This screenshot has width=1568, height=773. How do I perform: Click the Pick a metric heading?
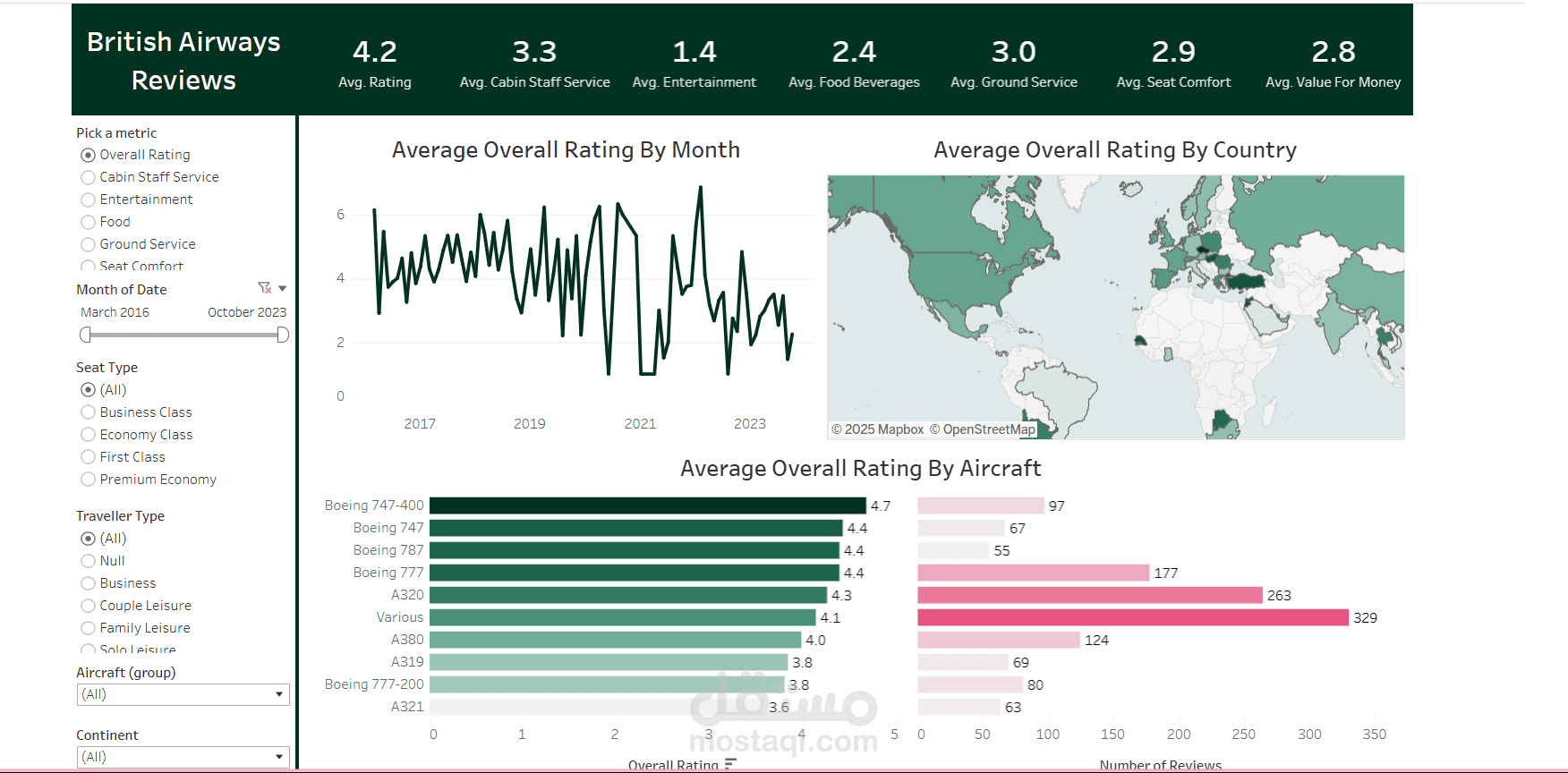tap(116, 133)
